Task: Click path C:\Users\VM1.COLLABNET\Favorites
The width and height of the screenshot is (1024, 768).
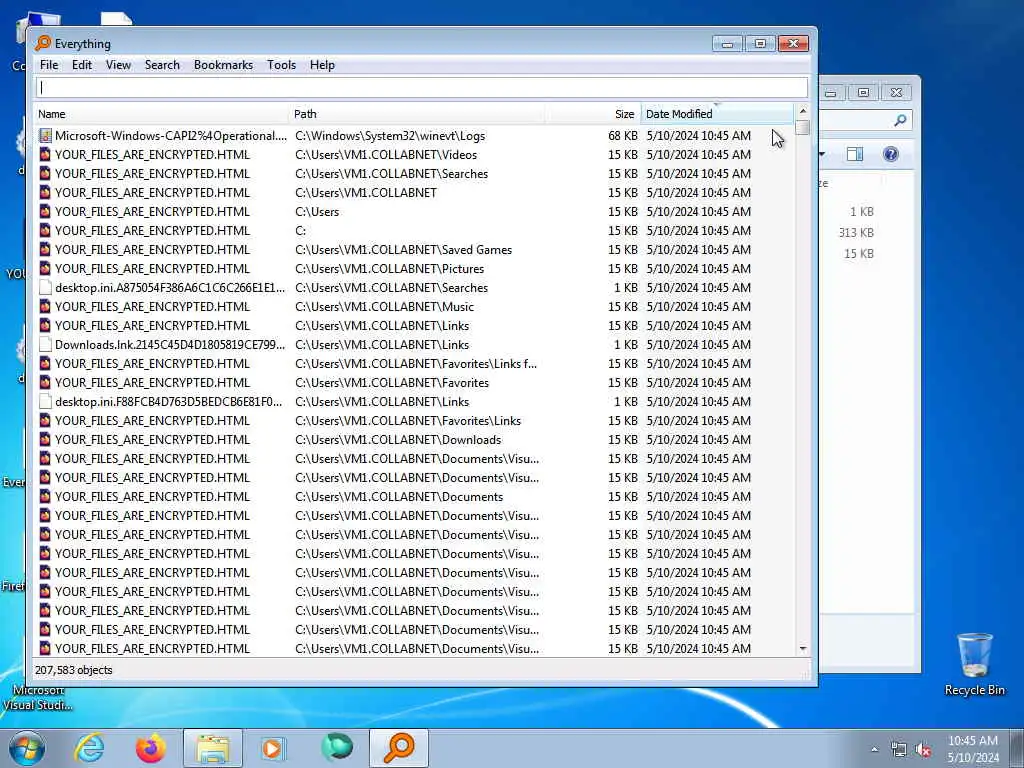Action: coord(392,383)
